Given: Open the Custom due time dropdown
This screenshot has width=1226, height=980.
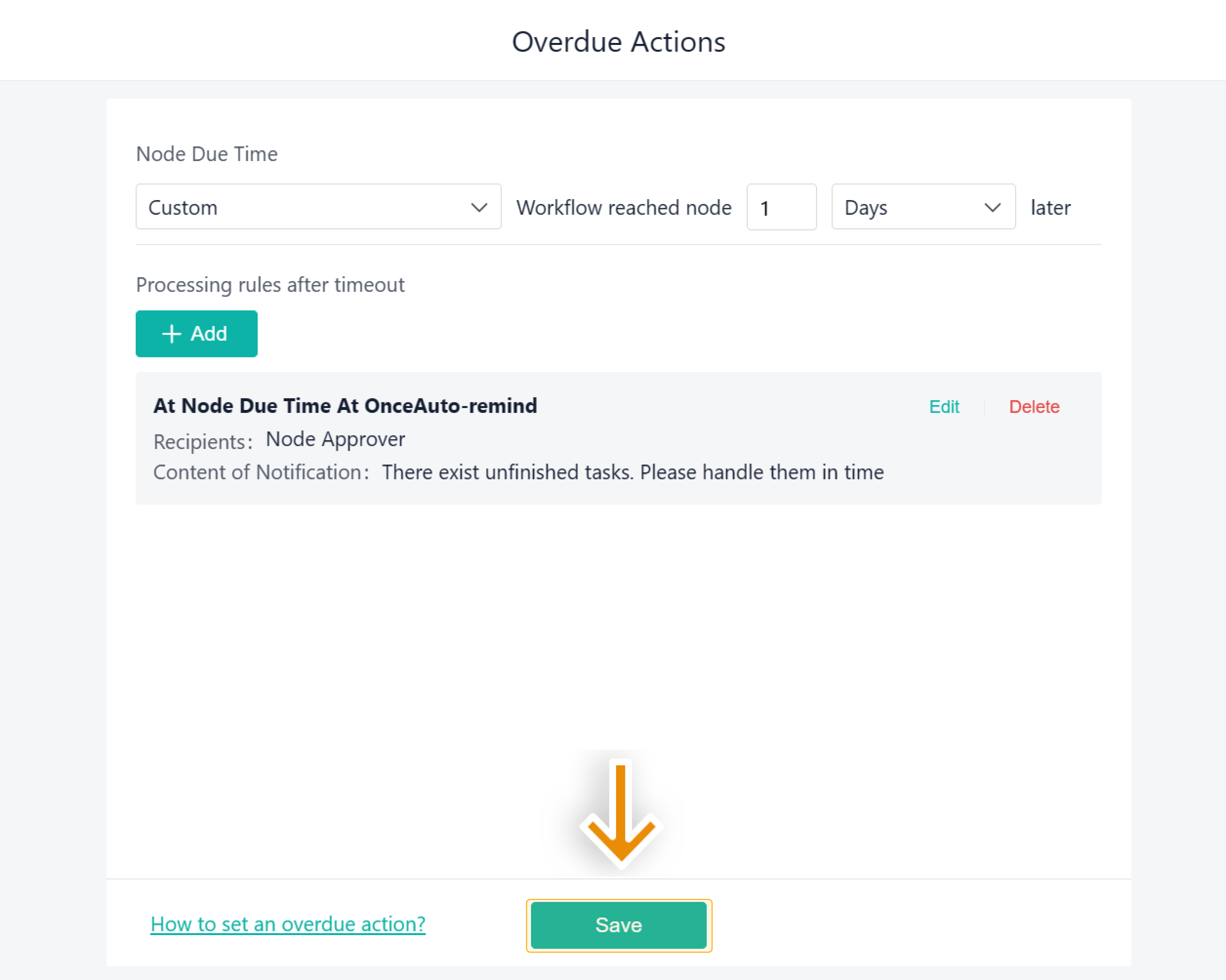Looking at the screenshot, I should pyautogui.click(x=318, y=207).
